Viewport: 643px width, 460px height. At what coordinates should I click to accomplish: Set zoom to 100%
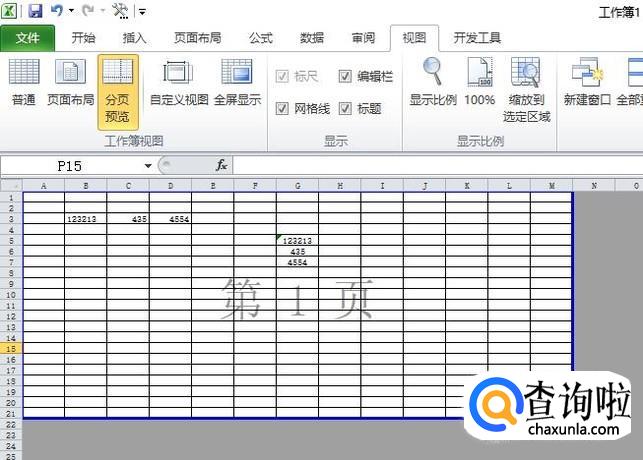(480, 82)
